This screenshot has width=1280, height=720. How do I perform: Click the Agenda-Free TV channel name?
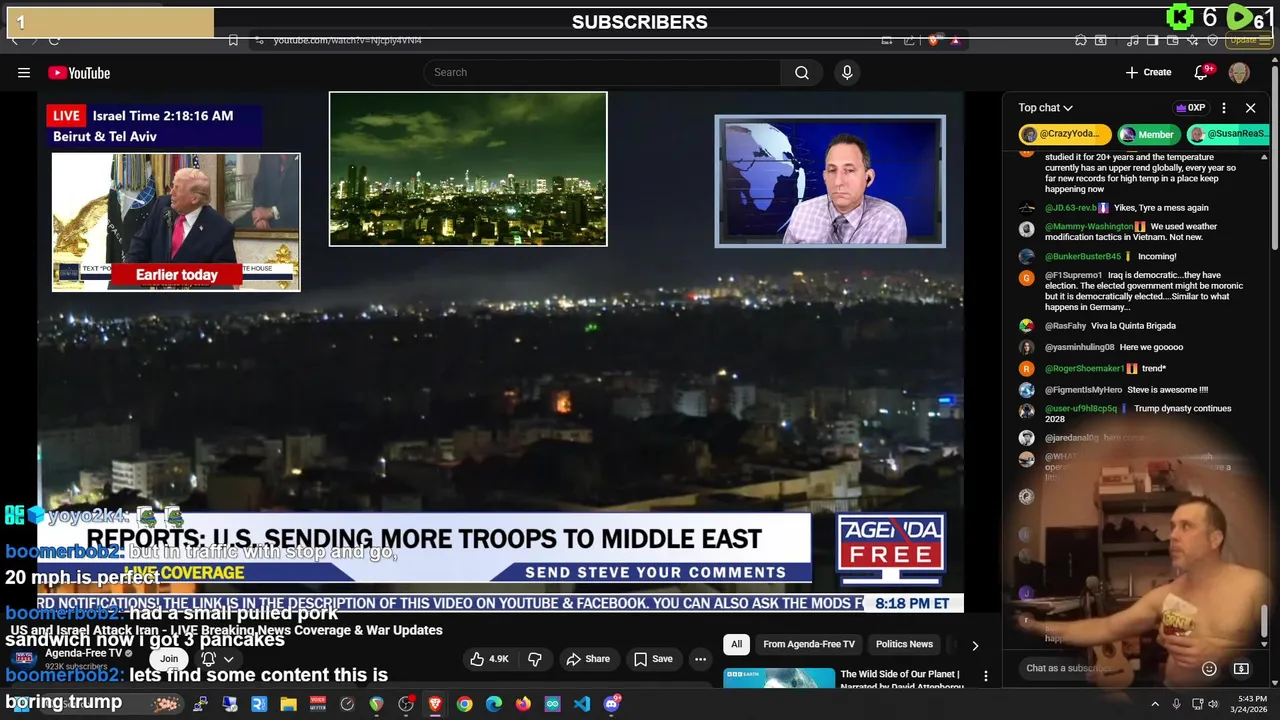(83, 653)
